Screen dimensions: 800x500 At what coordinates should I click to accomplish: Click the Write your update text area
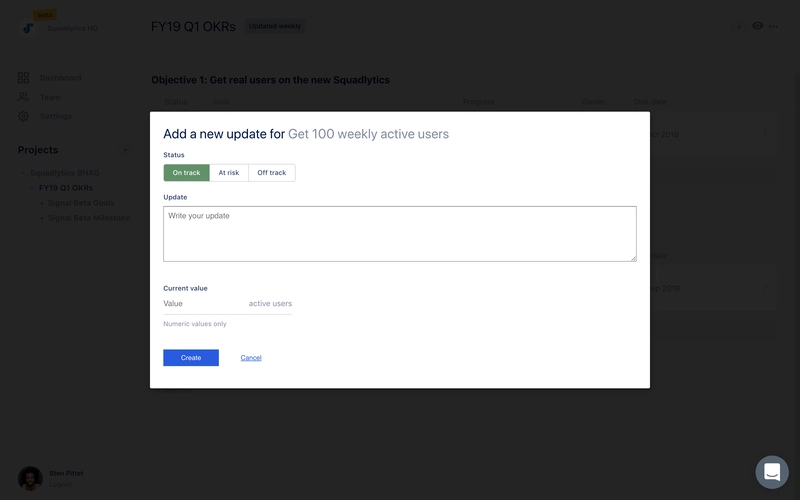[x=399, y=234]
